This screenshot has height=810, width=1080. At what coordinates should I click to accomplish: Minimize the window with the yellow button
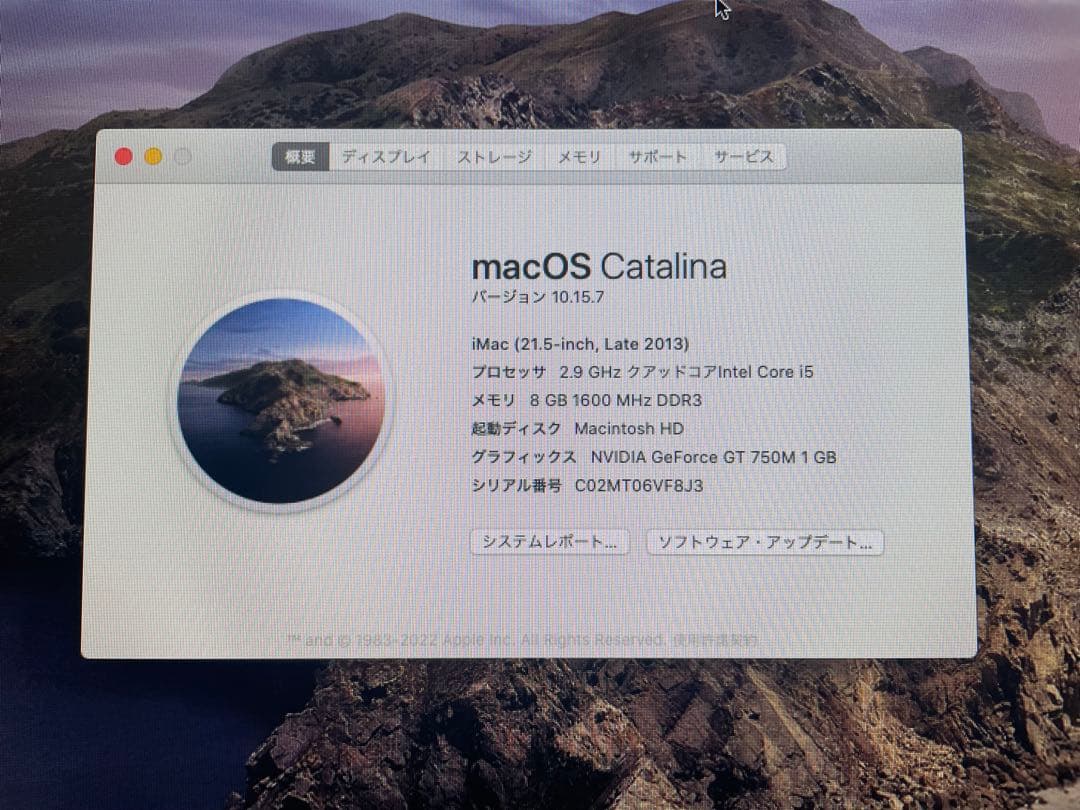click(x=152, y=156)
